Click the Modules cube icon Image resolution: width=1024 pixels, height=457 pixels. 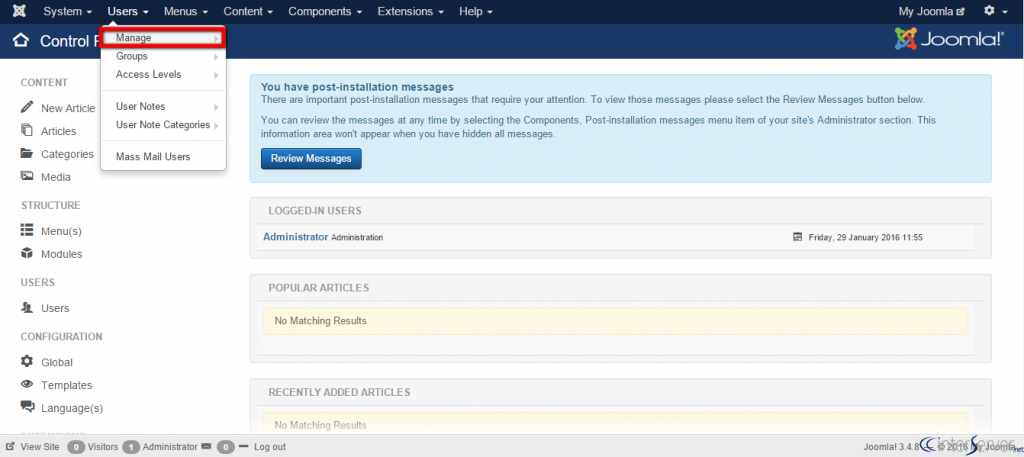click(x=27, y=253)
